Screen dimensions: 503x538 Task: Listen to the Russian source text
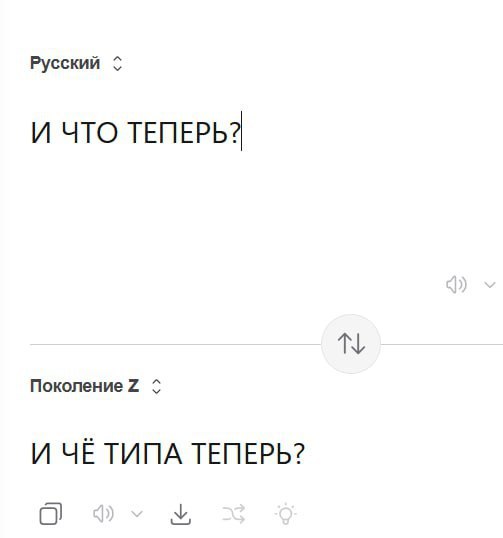click(x=456, y=284)
